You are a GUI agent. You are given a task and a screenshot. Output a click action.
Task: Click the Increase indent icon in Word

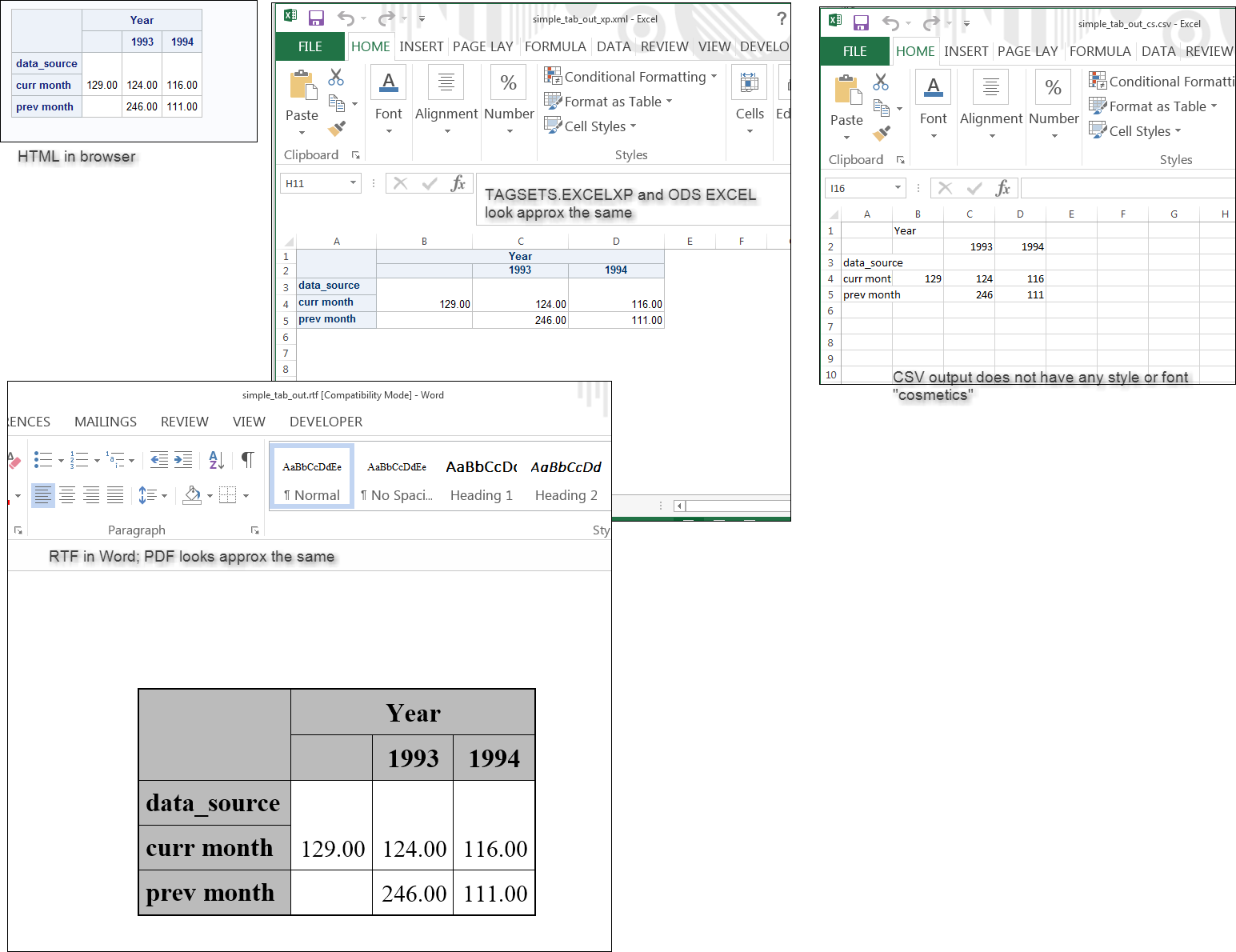[183, 459]
